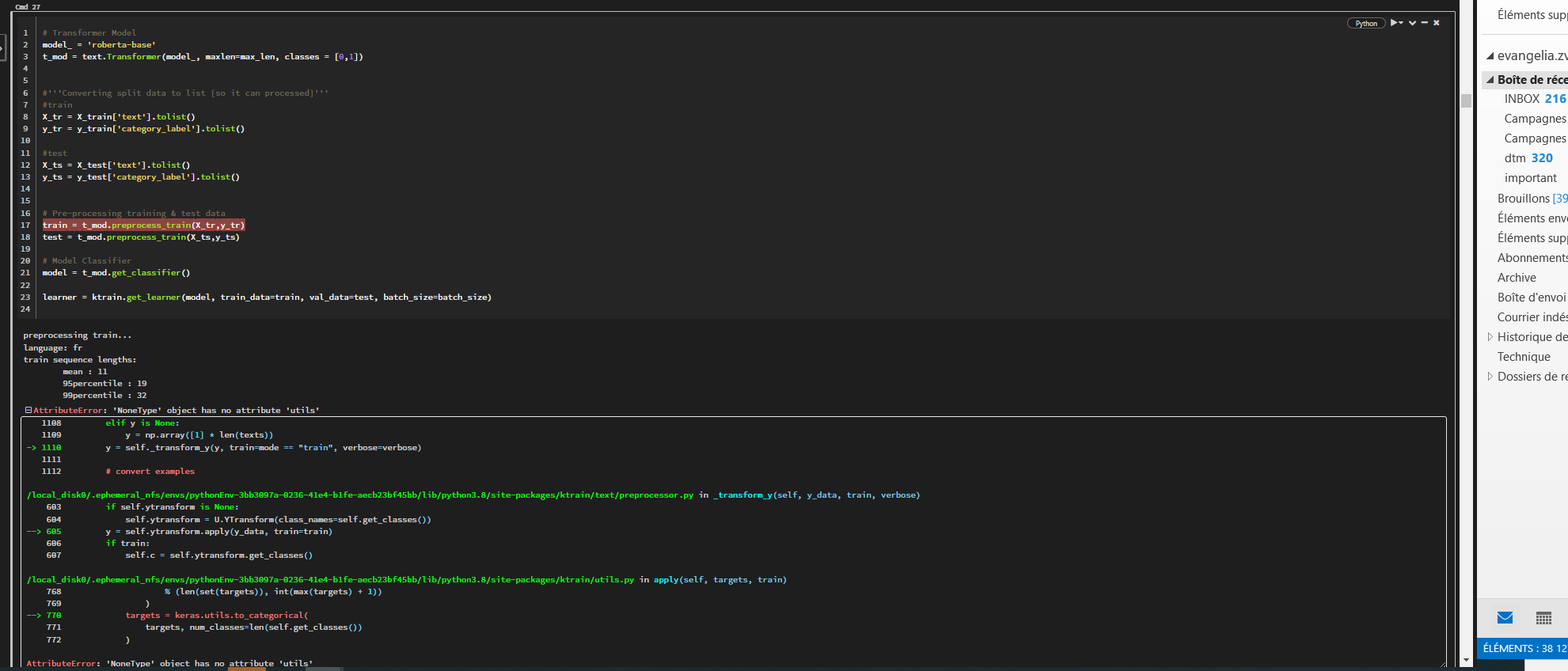The height and width of the screenshot is (671, 1568).
Task: Click the ktrain/text/preprocessor.py traceback path
Action: (x=360, y=495)
